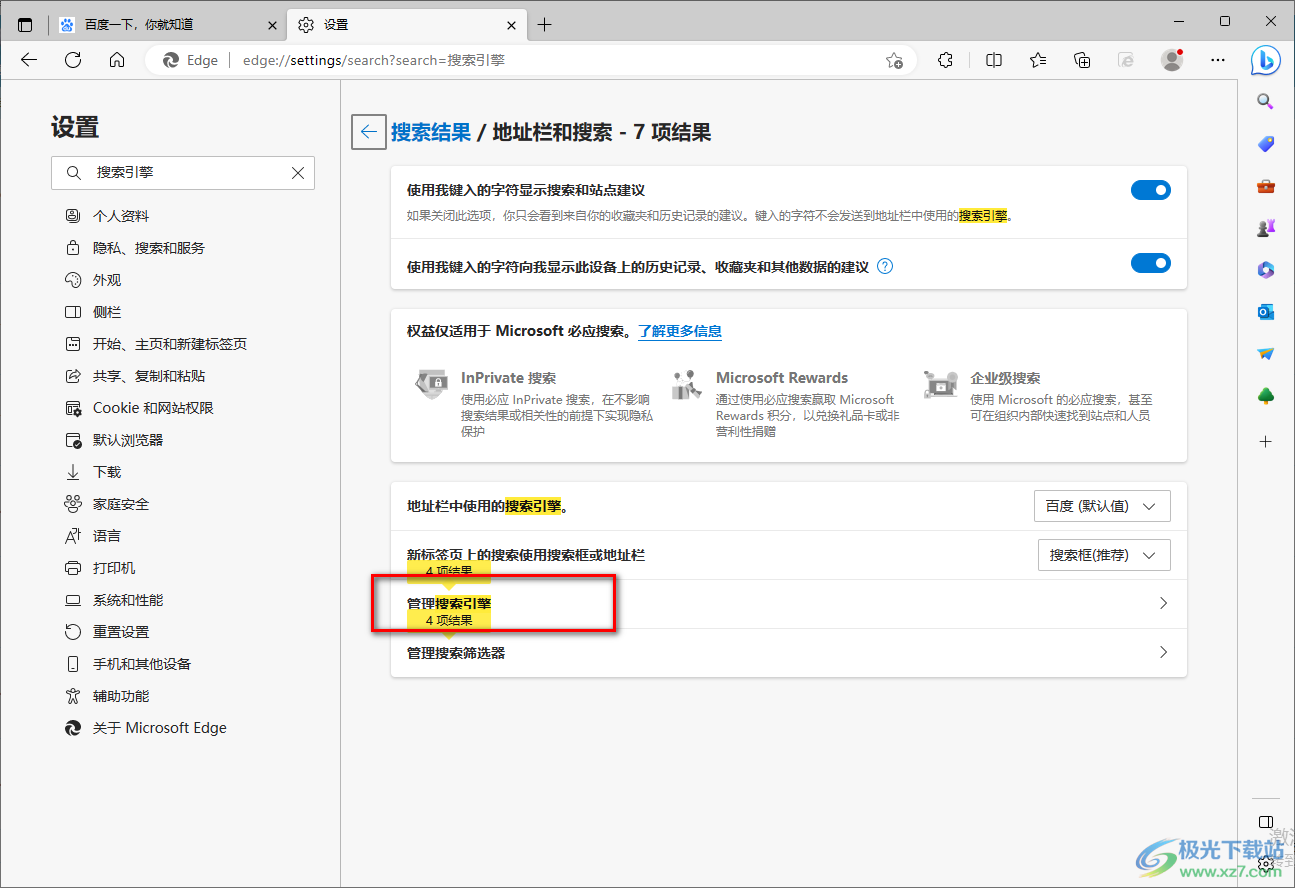
Task: Expand the 管理搜索筛选器 row chevron
Action: pos(1163,652)
